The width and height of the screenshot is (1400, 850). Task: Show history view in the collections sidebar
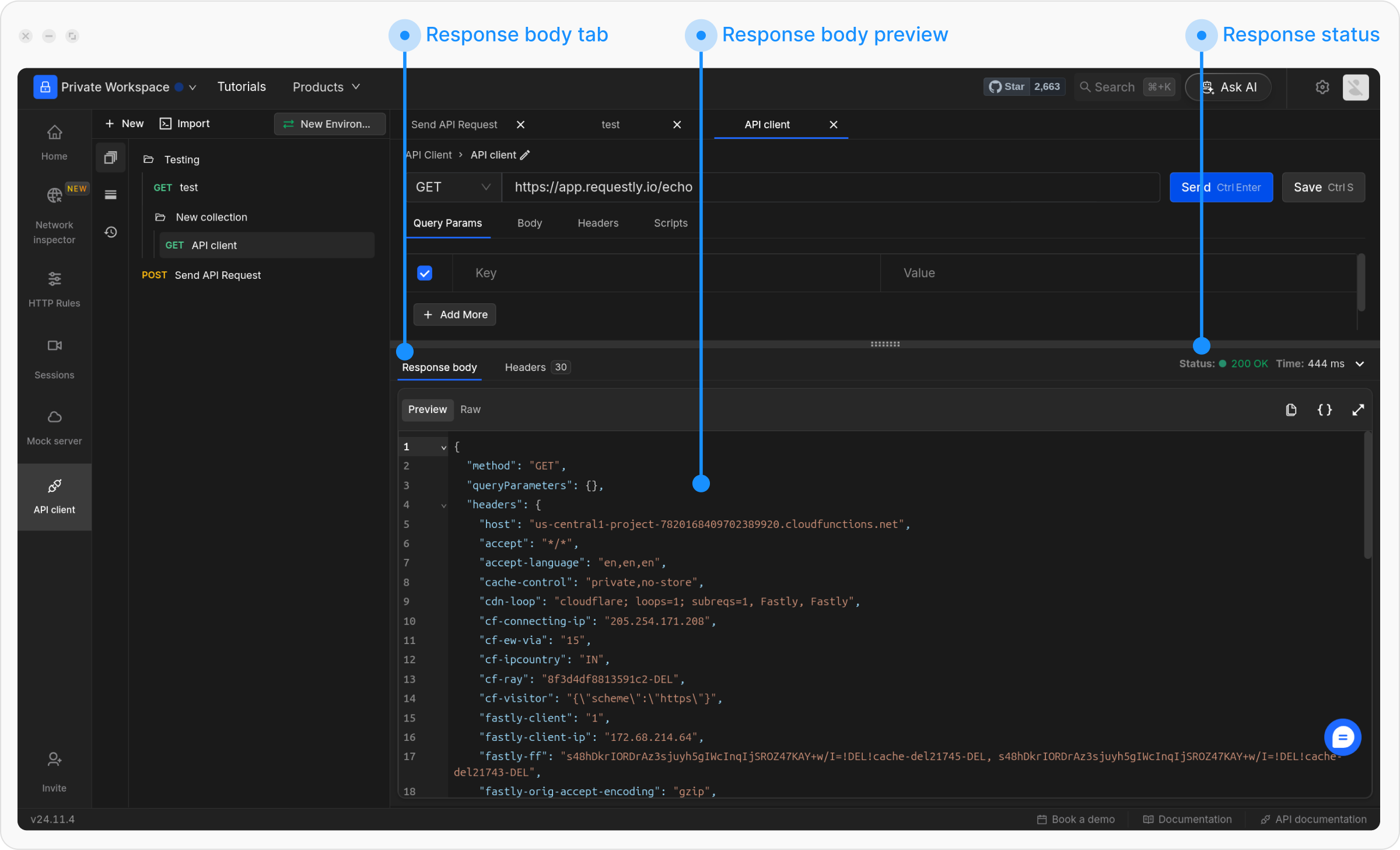[110, 232]
